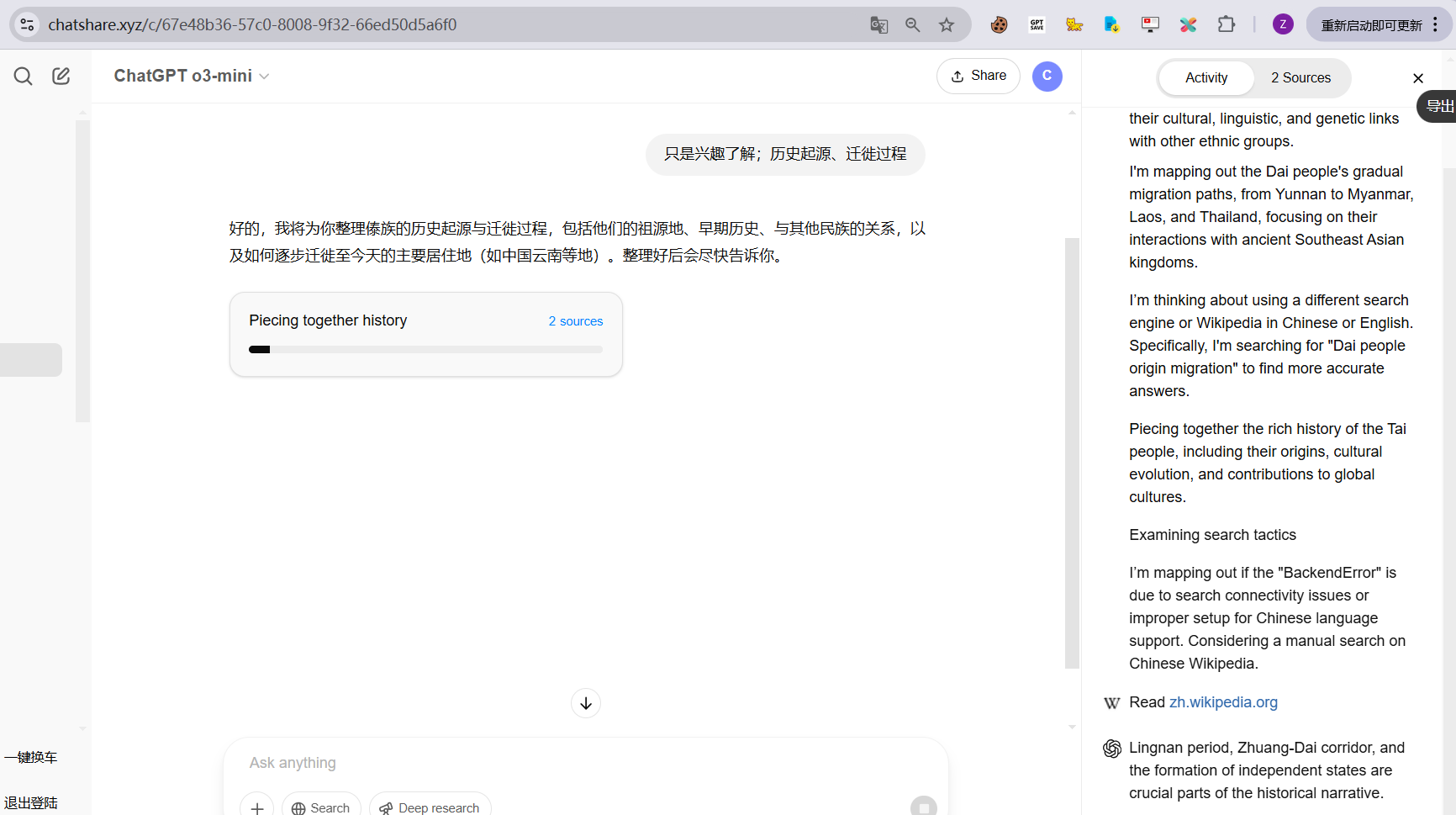This screenshot has width=1456, height=815.
Task: Start a new chat with compose icon
Action: pos(61,77)
